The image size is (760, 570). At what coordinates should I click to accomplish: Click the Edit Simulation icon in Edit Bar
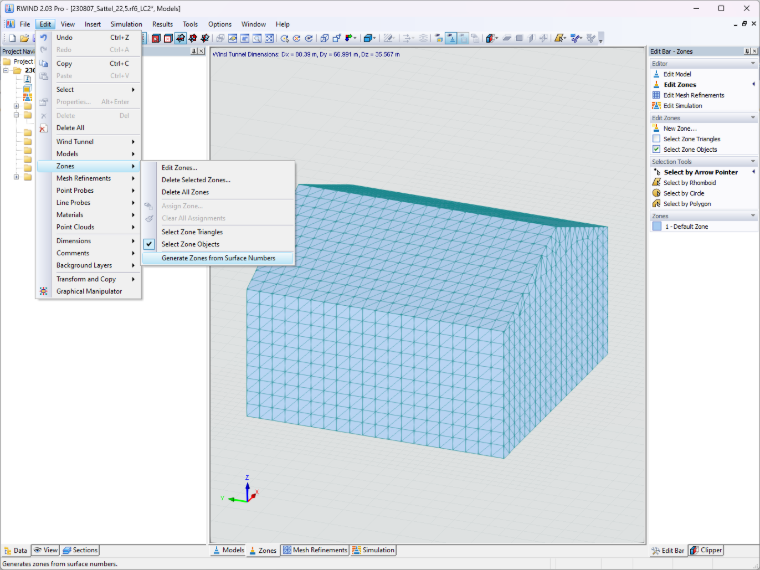656,106
